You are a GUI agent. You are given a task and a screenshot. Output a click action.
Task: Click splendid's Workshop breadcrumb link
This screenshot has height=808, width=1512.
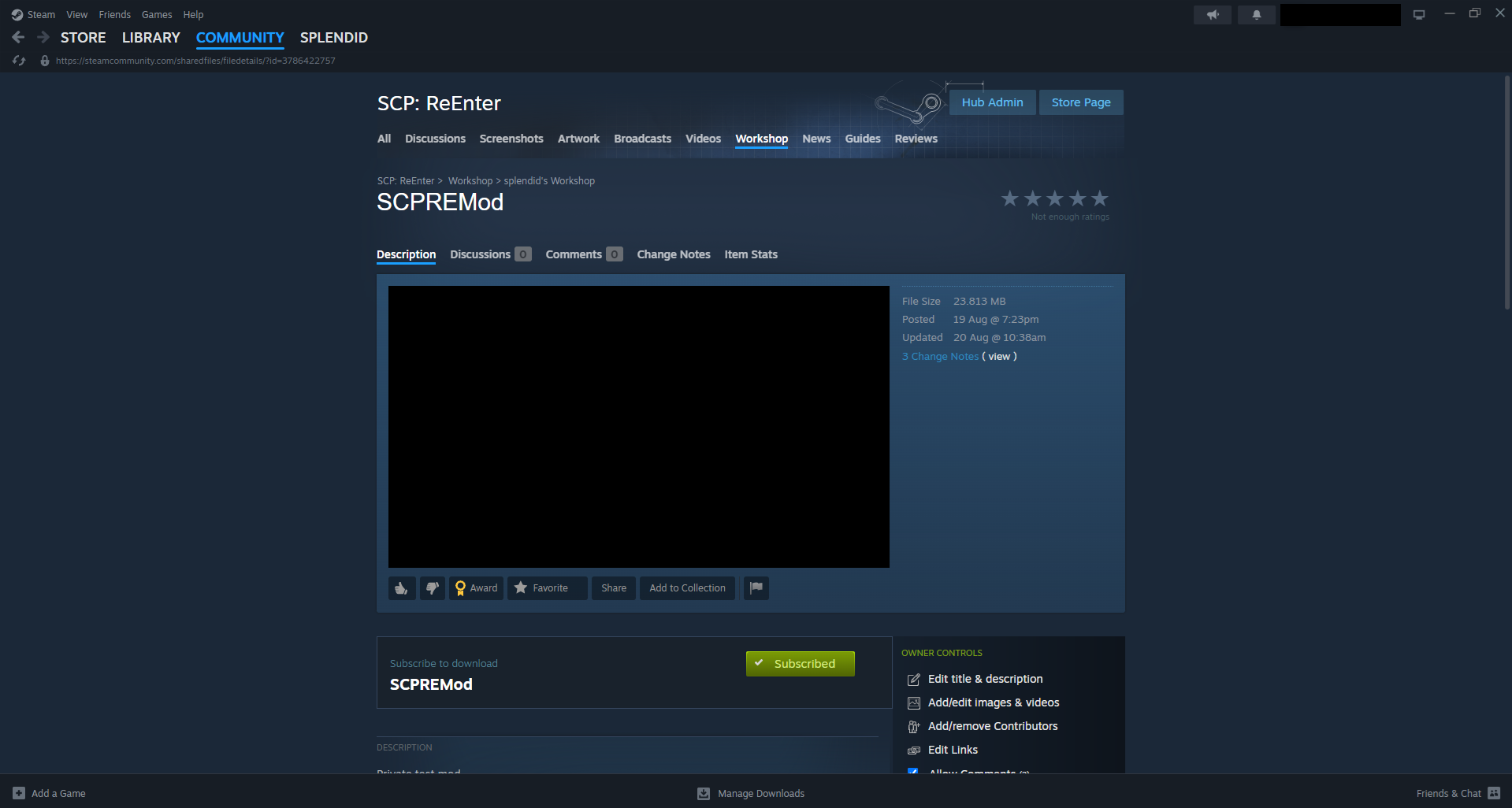(x=549, y=181)
